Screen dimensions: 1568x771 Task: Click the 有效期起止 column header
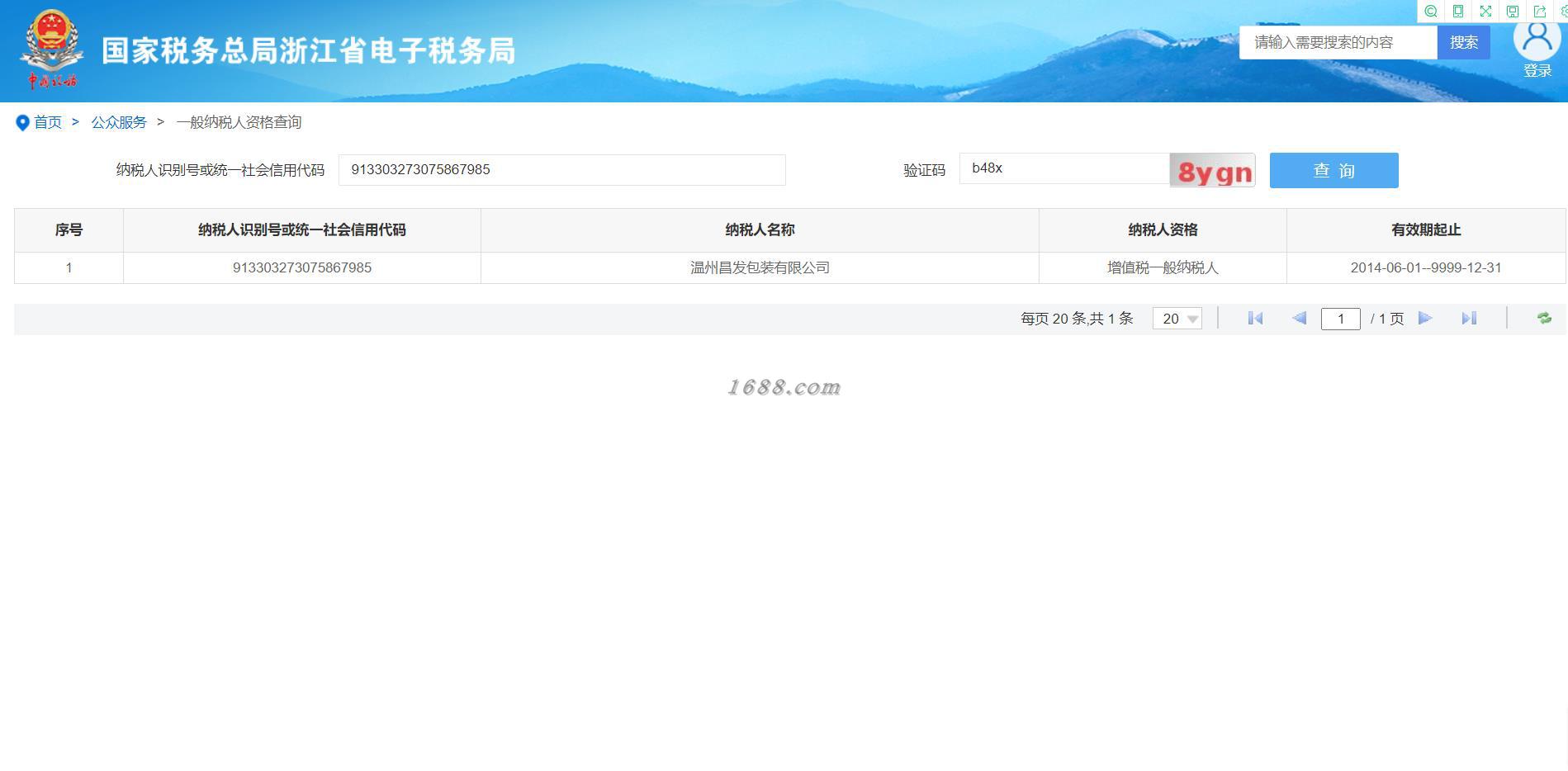(x=1426, y=230)
